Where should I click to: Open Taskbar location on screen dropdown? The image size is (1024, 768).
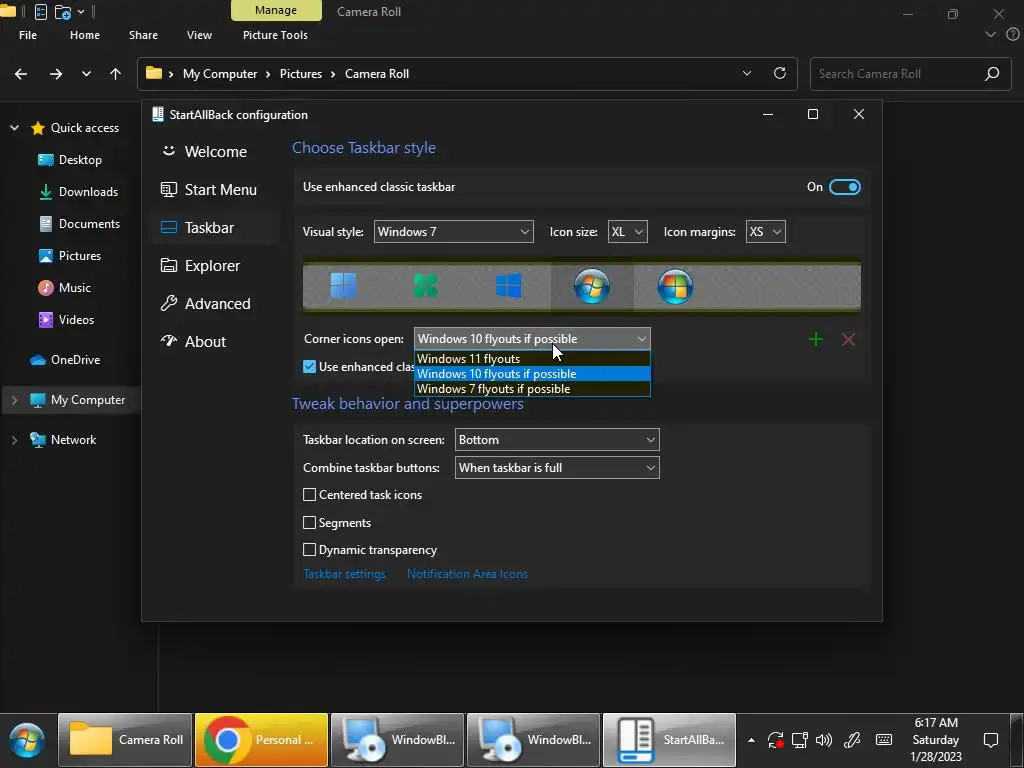click(x=557, y=440)
